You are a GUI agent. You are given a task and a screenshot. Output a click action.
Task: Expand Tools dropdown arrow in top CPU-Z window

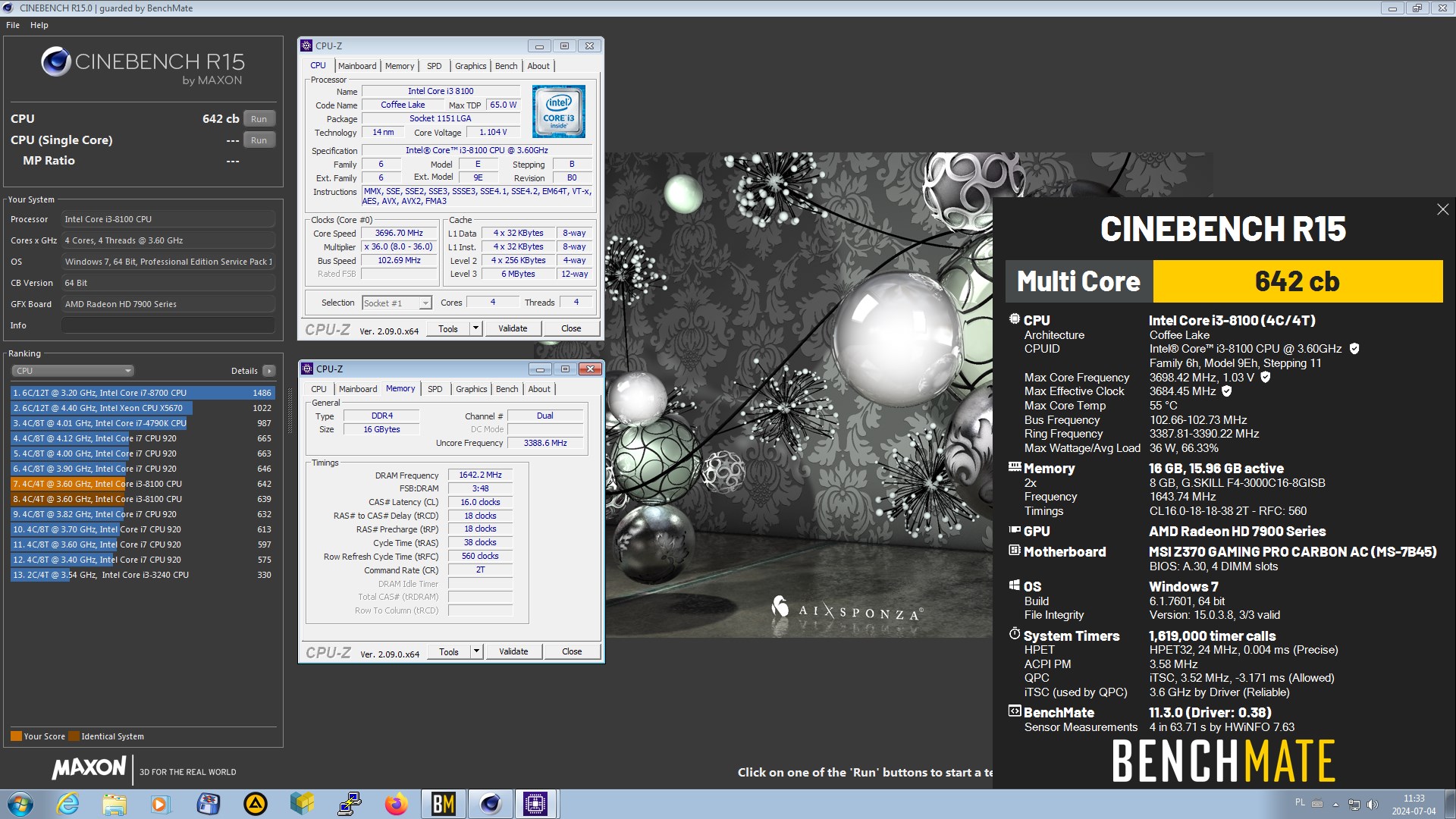click(x=475, y=328)
